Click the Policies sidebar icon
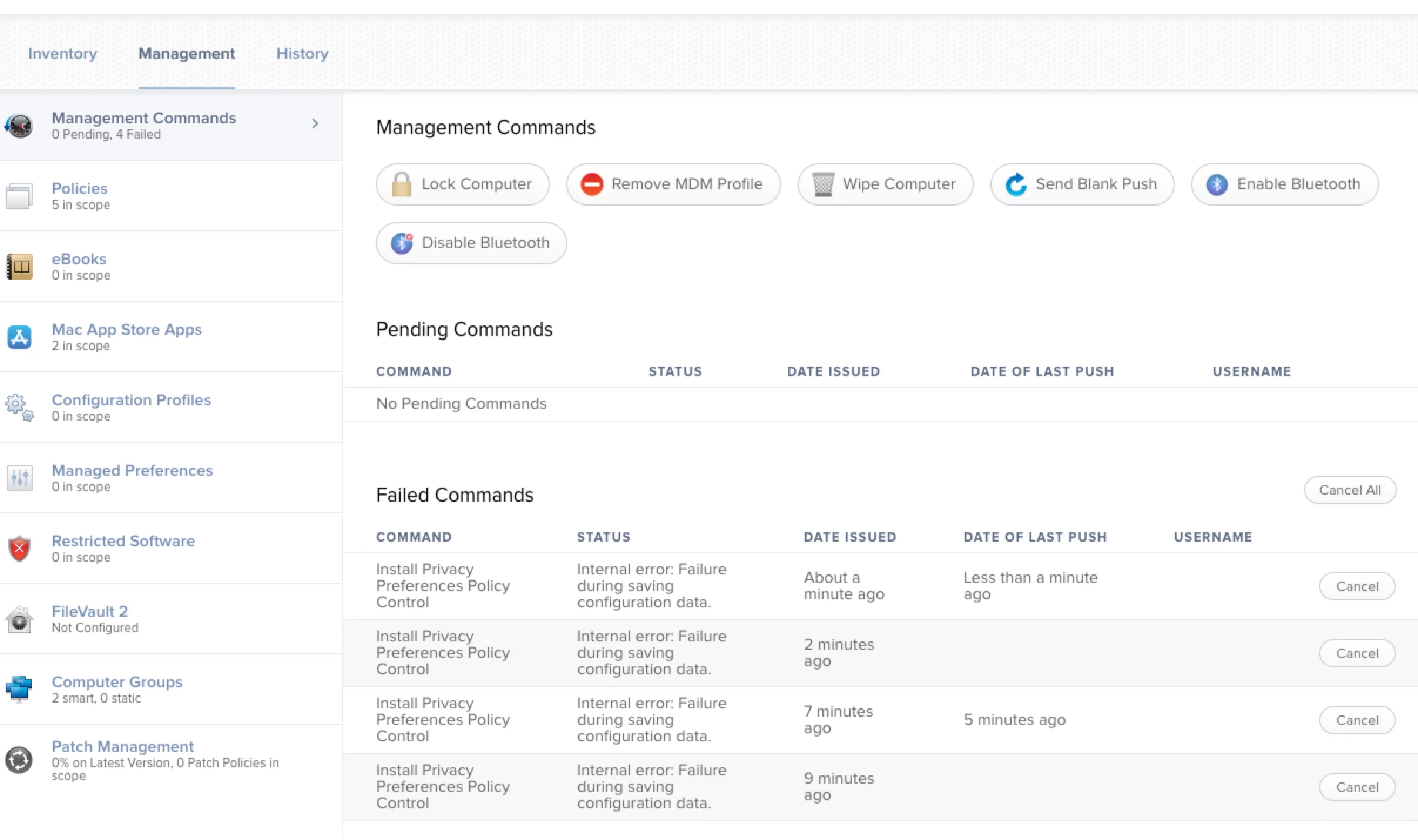Viewport: 1418px width, 840px height. pos(19,196)
